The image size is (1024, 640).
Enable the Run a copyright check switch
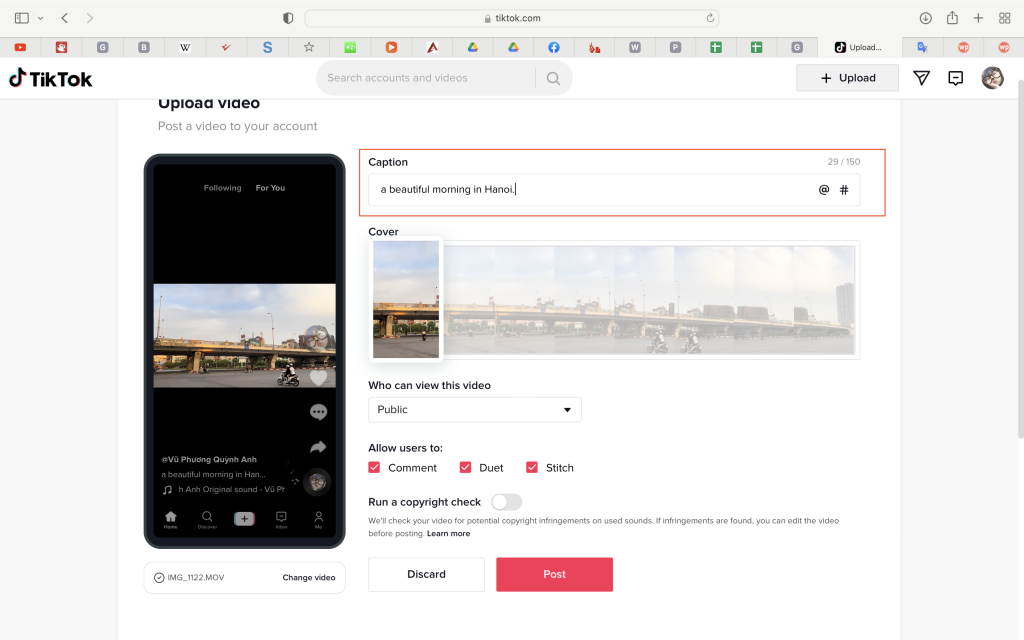[506, 502]
